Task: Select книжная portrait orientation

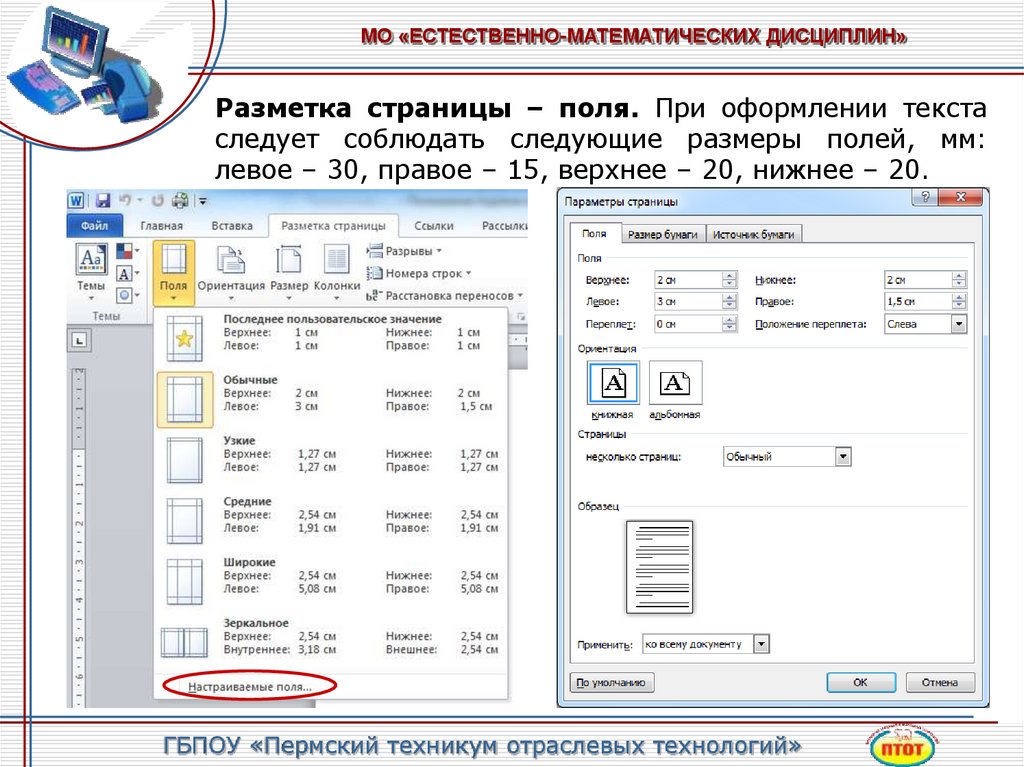Action: click(x=613, y=390)
